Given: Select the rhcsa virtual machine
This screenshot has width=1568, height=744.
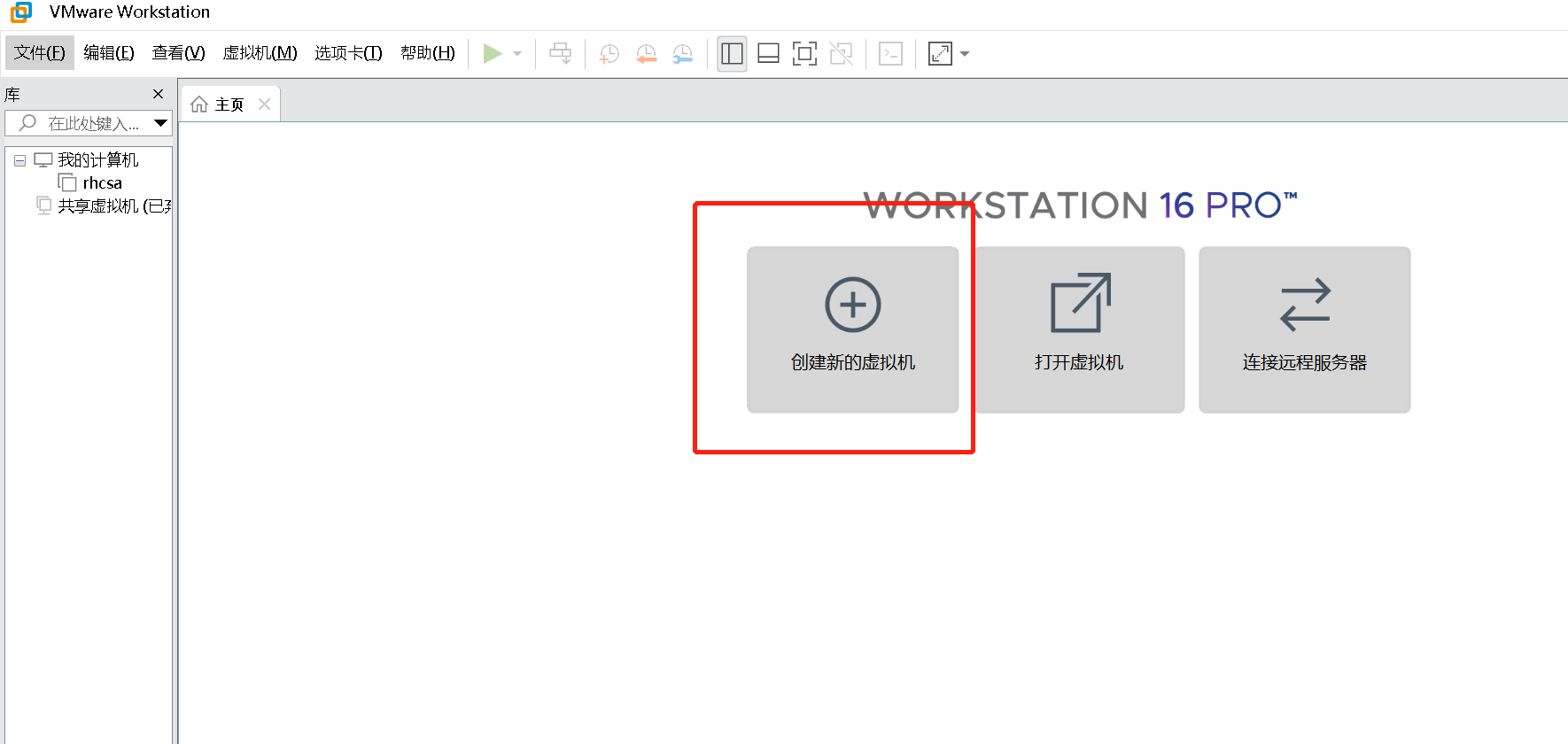Looking at the screenshot, I should pyautogui.click(x=103, y=183).
